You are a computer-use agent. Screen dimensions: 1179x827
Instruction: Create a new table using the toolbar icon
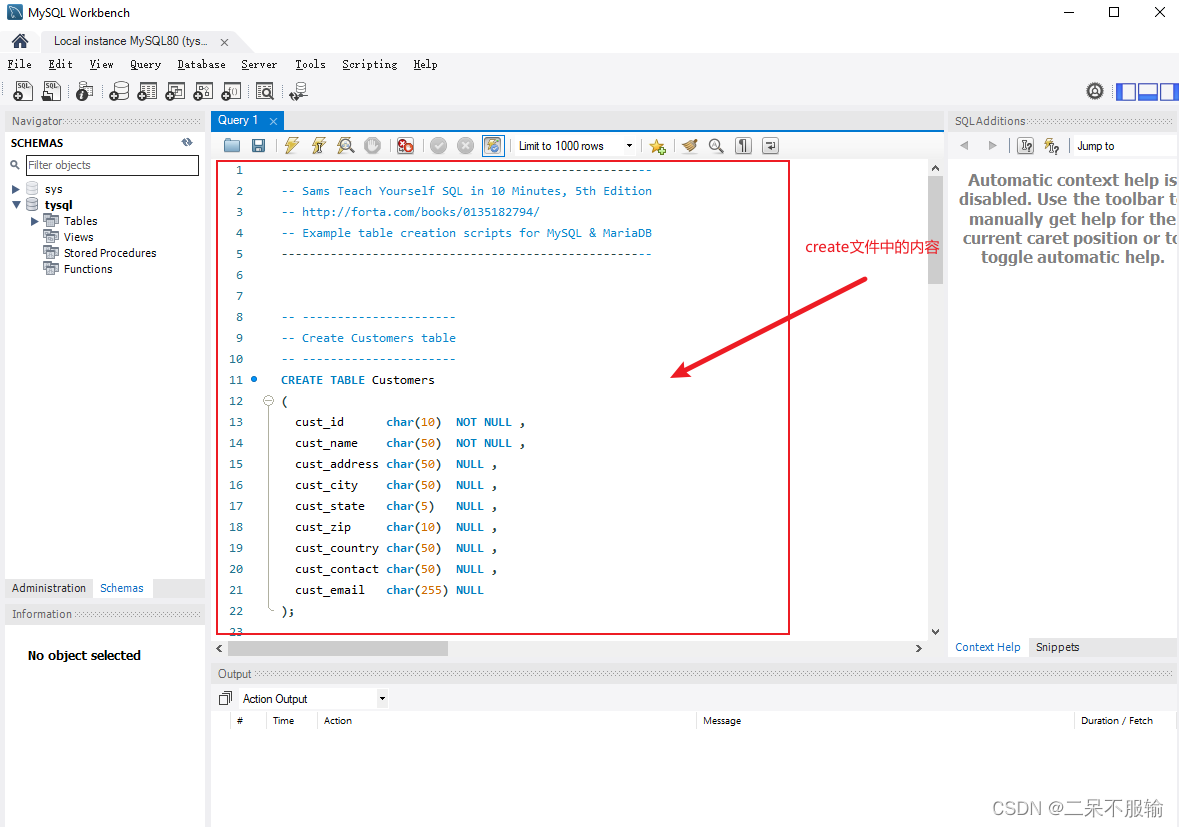click(147, 90)
